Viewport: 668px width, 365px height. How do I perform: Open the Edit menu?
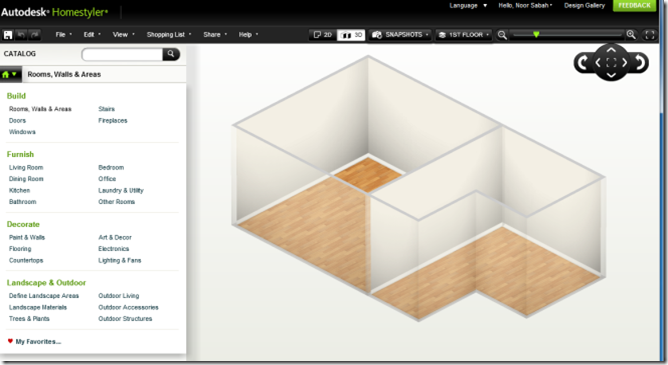click(x=92, y=34)
